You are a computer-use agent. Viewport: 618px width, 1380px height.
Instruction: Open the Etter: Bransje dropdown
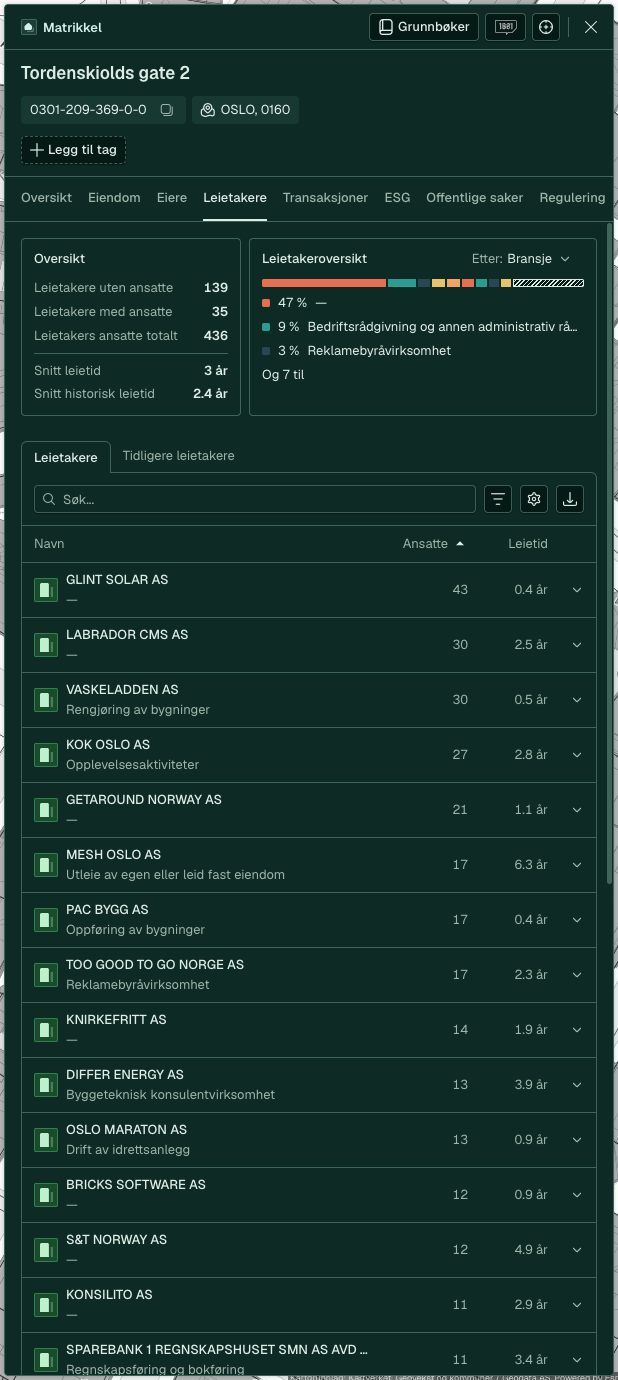click(x=521, y=258)
